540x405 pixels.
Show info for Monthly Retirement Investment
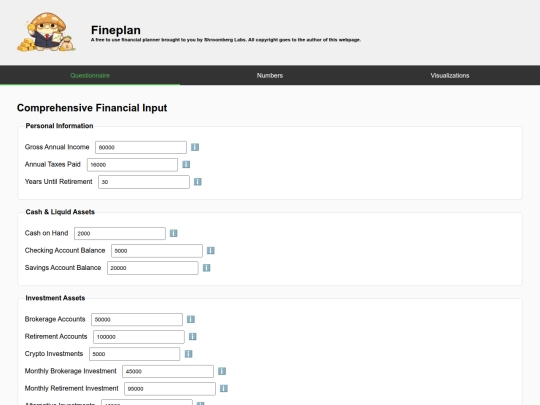point(224,388)
